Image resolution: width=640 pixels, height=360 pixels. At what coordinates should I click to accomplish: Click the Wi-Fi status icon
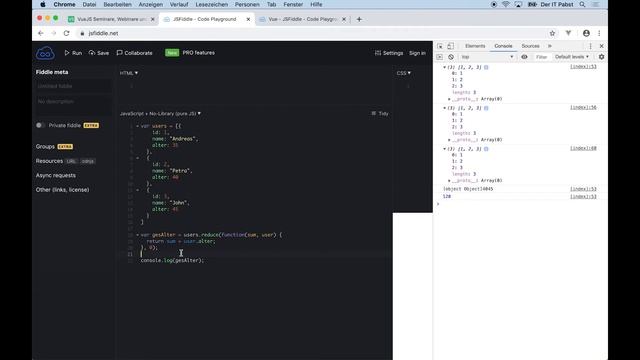[506, 4]
